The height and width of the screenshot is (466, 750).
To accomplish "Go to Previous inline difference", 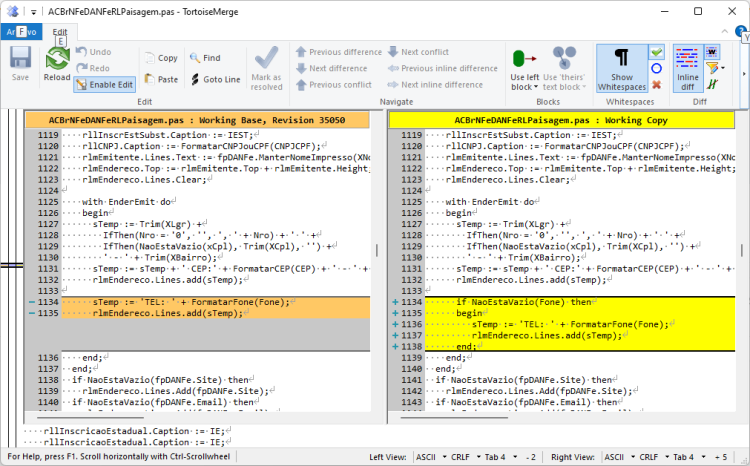I will tap(443, 68).
